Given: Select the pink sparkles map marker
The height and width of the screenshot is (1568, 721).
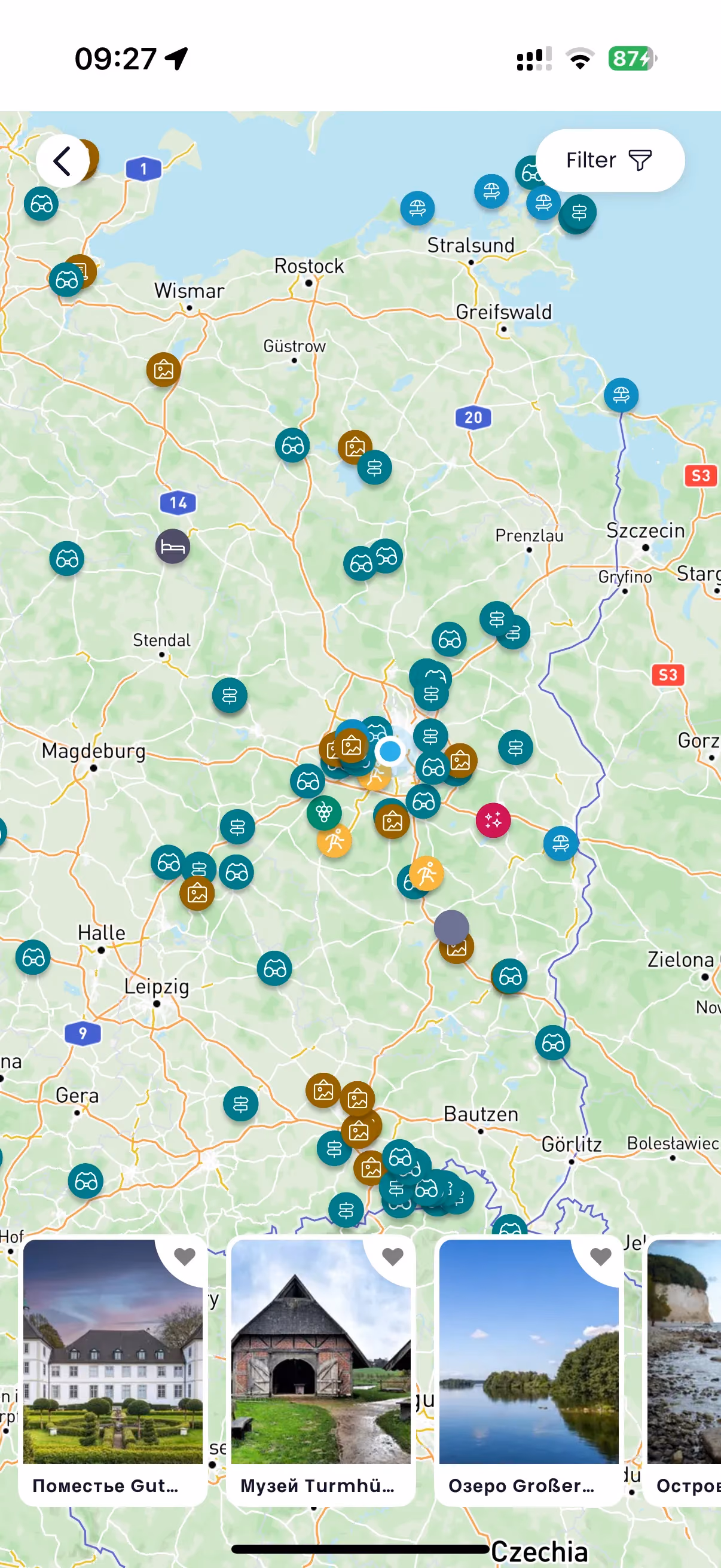Looking at the screenshot, I should [x=493, y=820].
